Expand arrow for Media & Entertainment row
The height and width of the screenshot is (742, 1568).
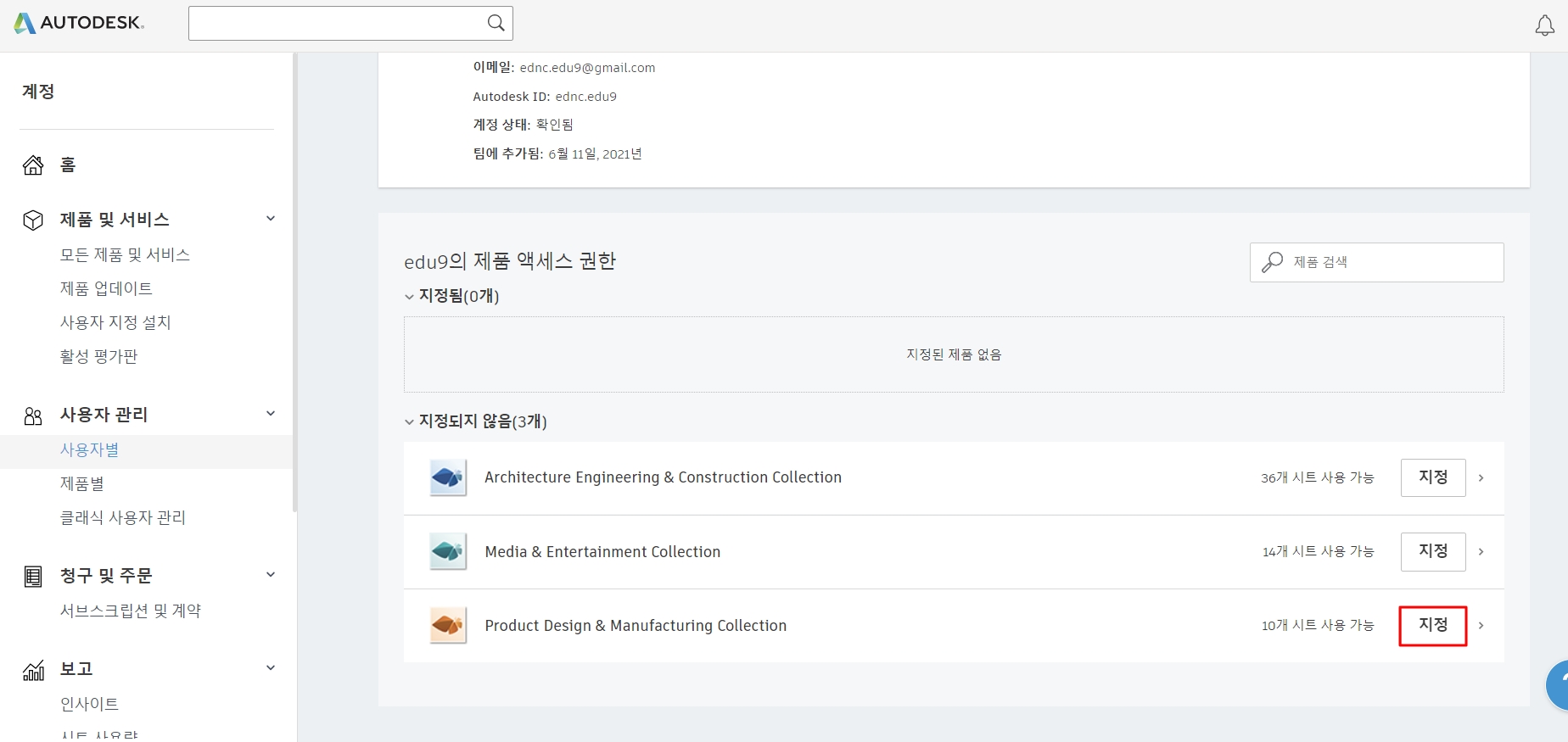click(x=1481, y=552)
